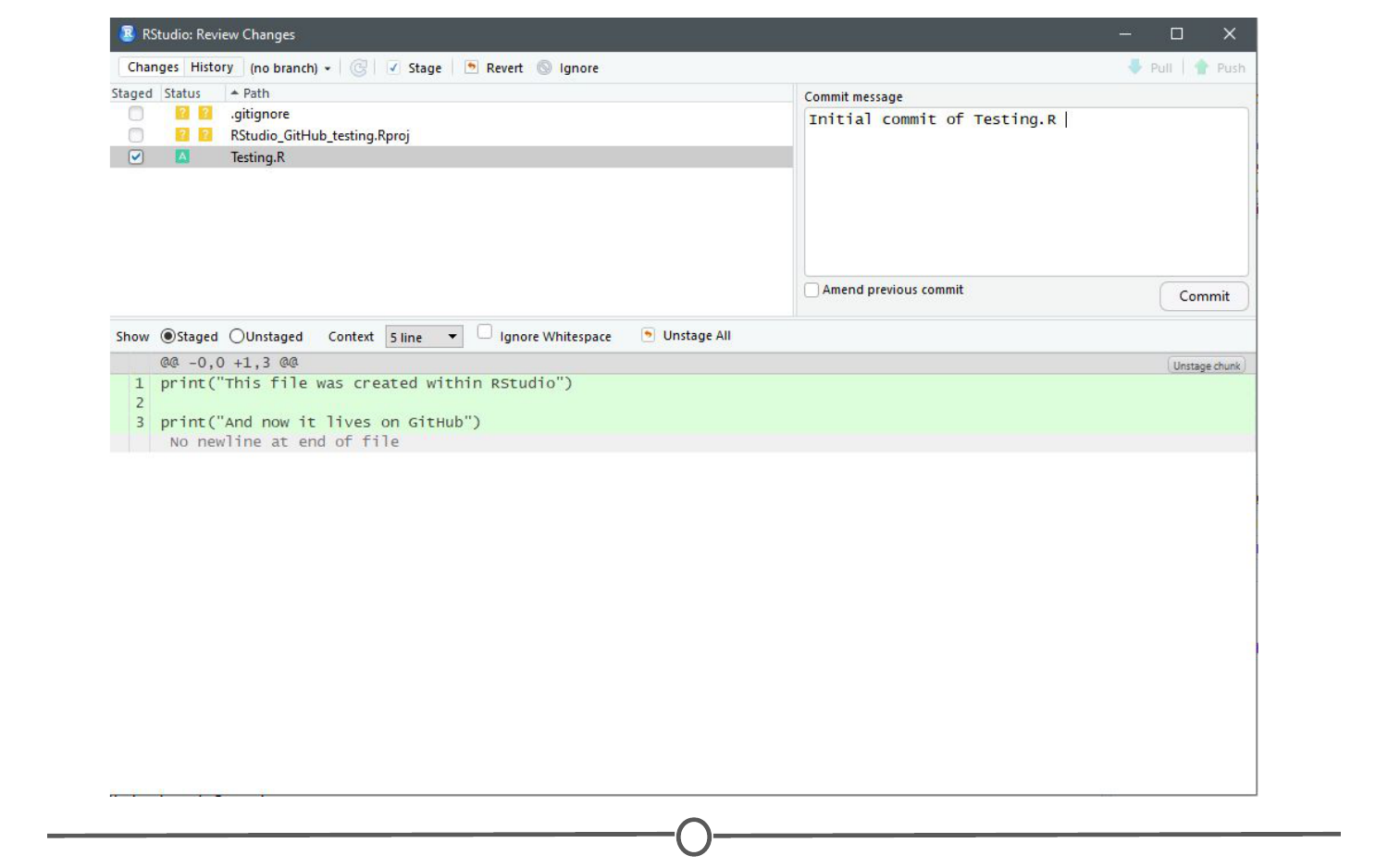This screenshot has height=868, width=1388.
Task: Switch to the Changes tab
Action: (153, 68)
